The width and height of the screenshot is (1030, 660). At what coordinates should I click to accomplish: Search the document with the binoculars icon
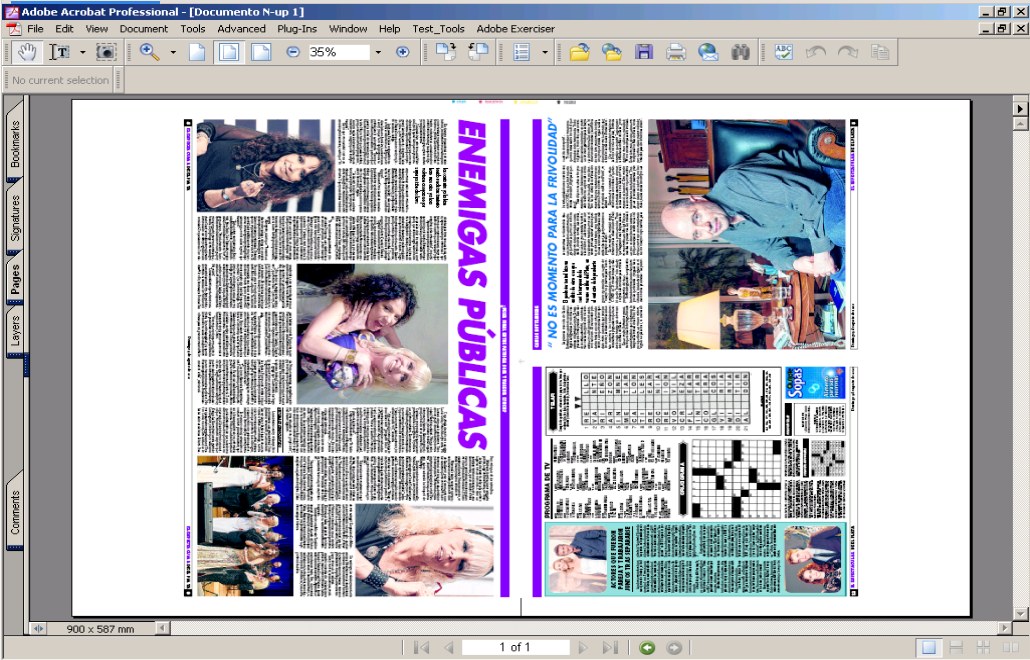pos(740,53)
